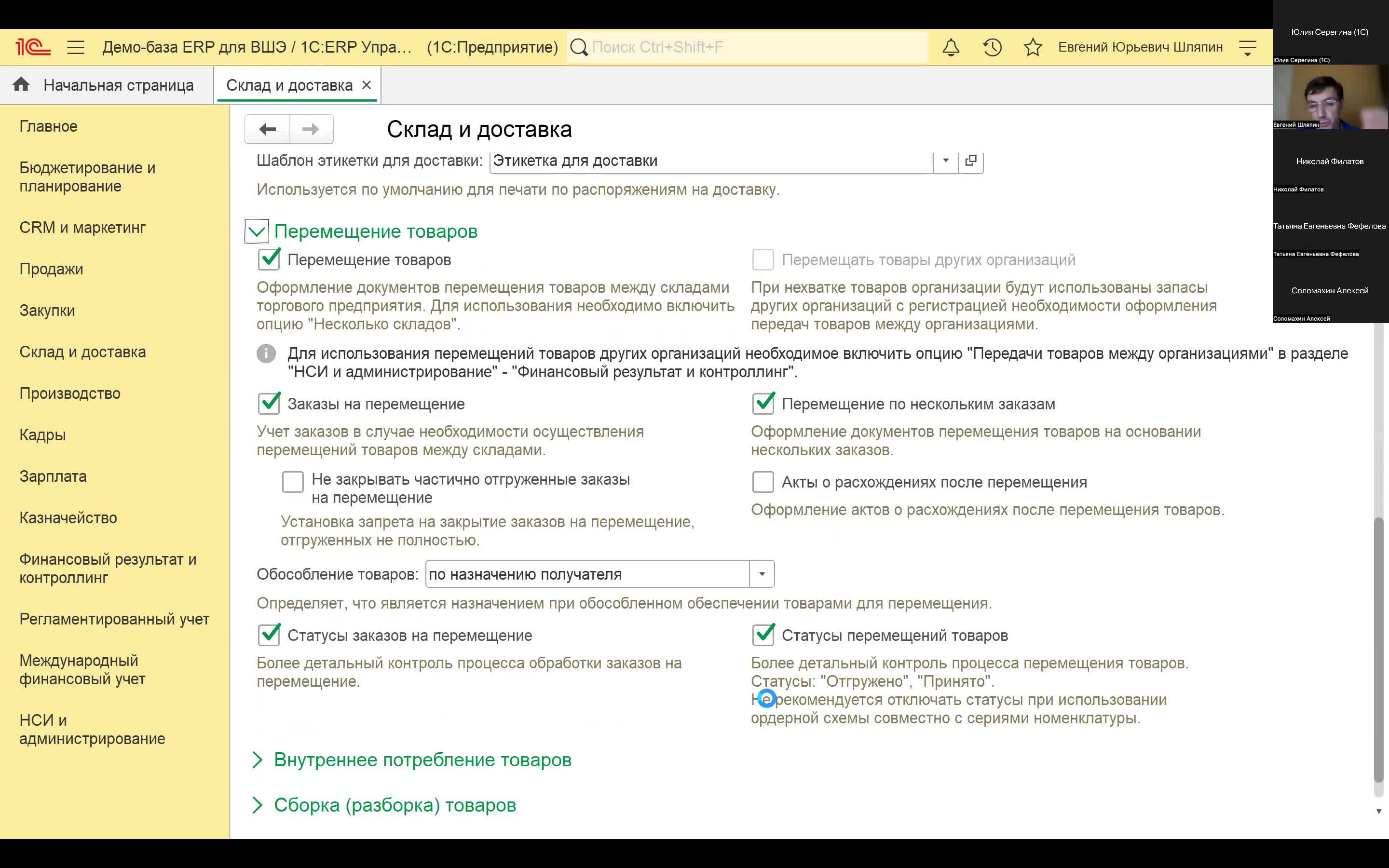Screen dimensions: 1389x868
Task: Open Склад и доставка sidebar section
Action: point(82,352)
